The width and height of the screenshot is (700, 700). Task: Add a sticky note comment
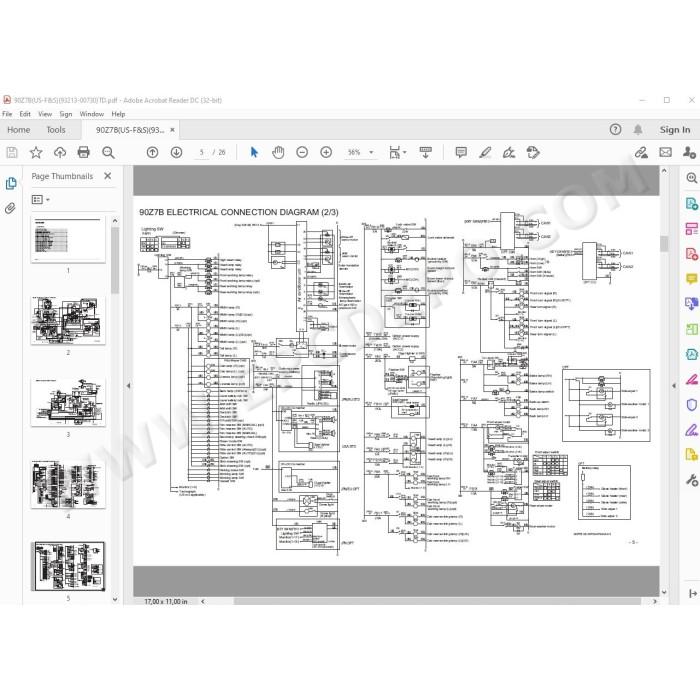pos(461,152)
